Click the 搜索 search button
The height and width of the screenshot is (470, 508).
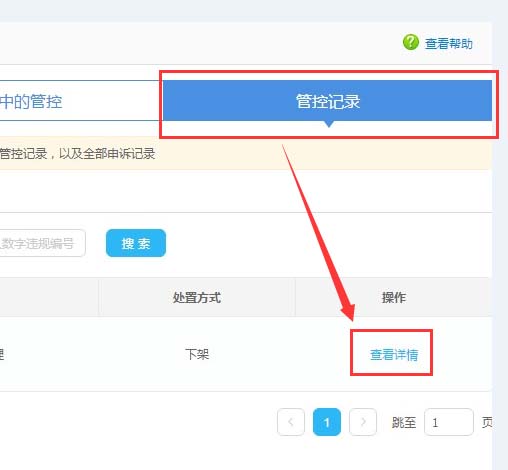click(x=136, y=243)
